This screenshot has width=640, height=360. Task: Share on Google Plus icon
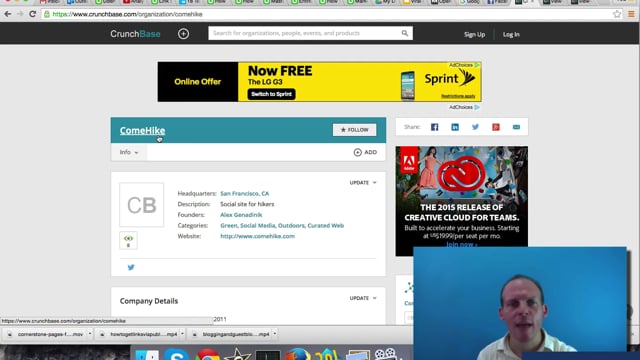point(496,127)
